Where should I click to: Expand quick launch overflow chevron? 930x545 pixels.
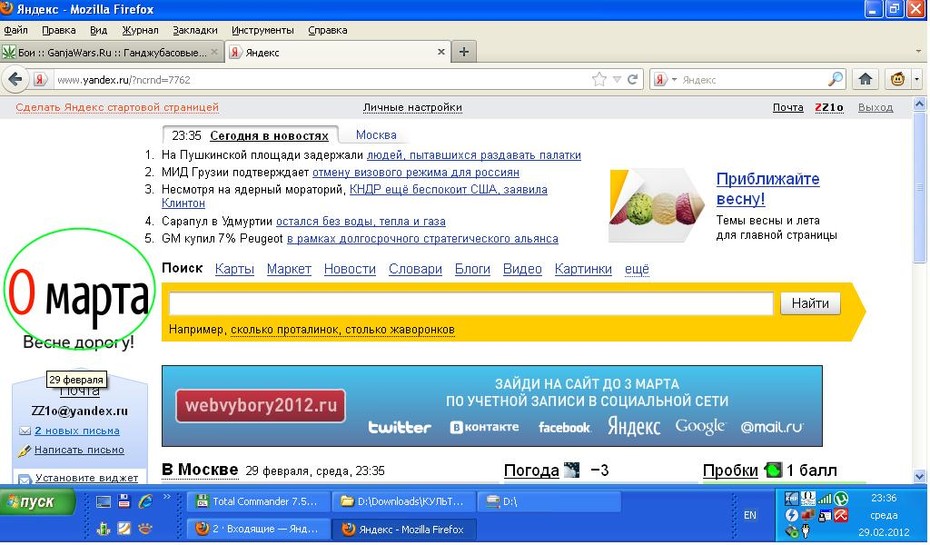pyautogui.click(x=166, y=497)
